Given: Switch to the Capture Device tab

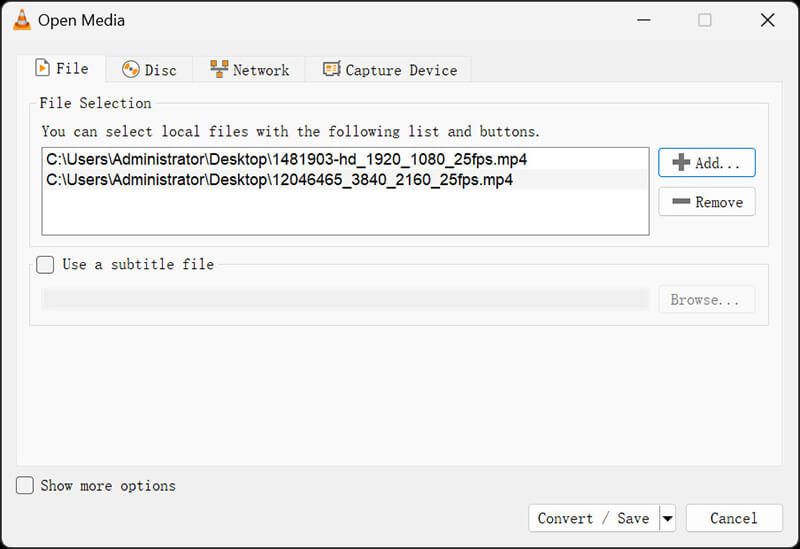Looking at the screenshot, I should click(x=389, y=69).
